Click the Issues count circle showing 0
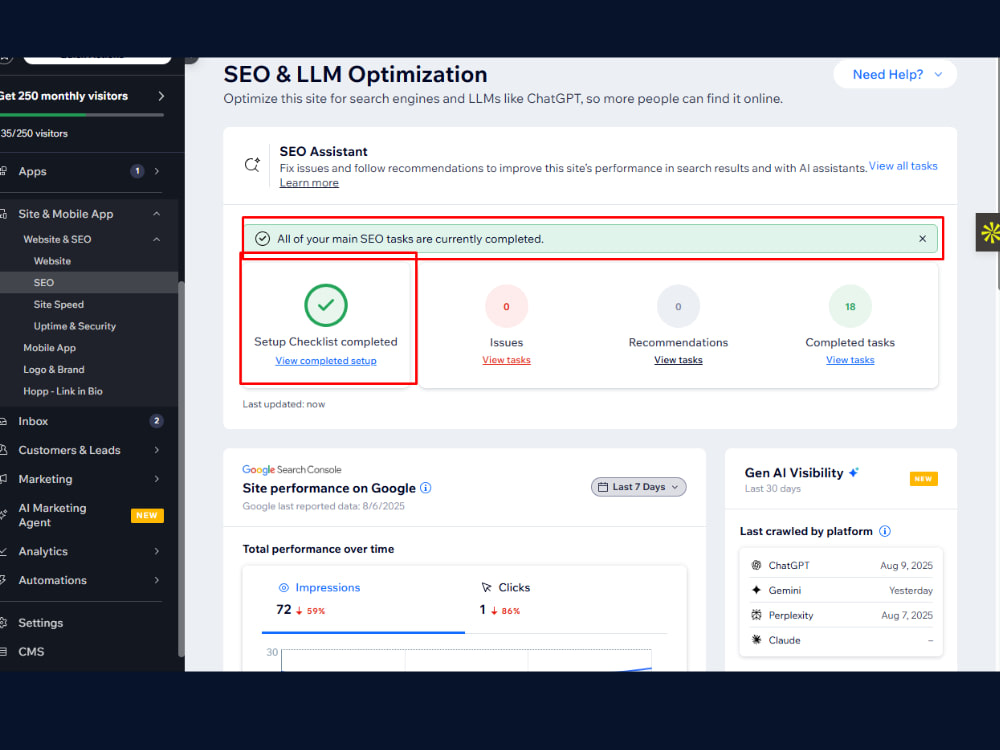The image size is (1000, 750). tap(506, 307)
